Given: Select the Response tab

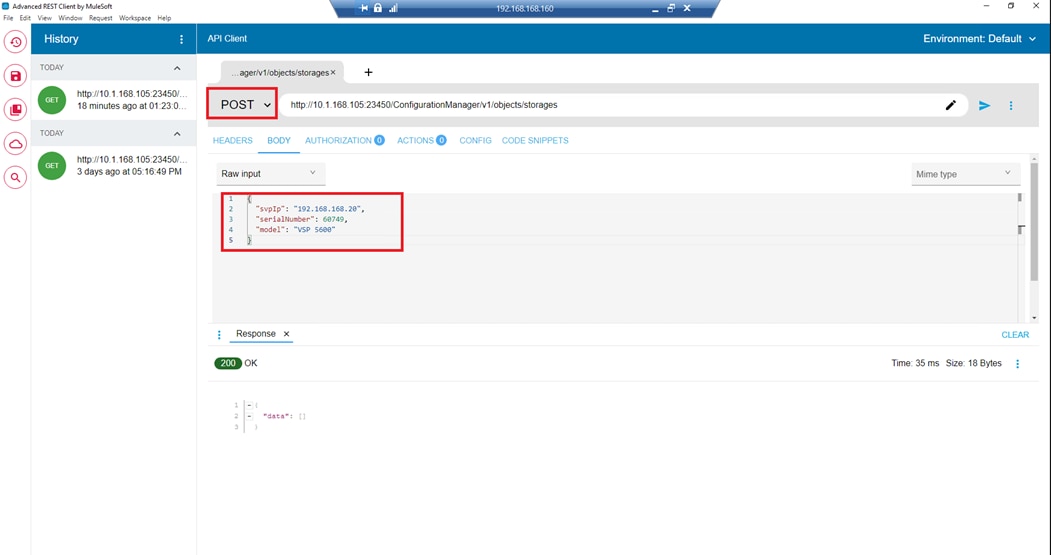Looking at the screenshot, I should (255, 334).
